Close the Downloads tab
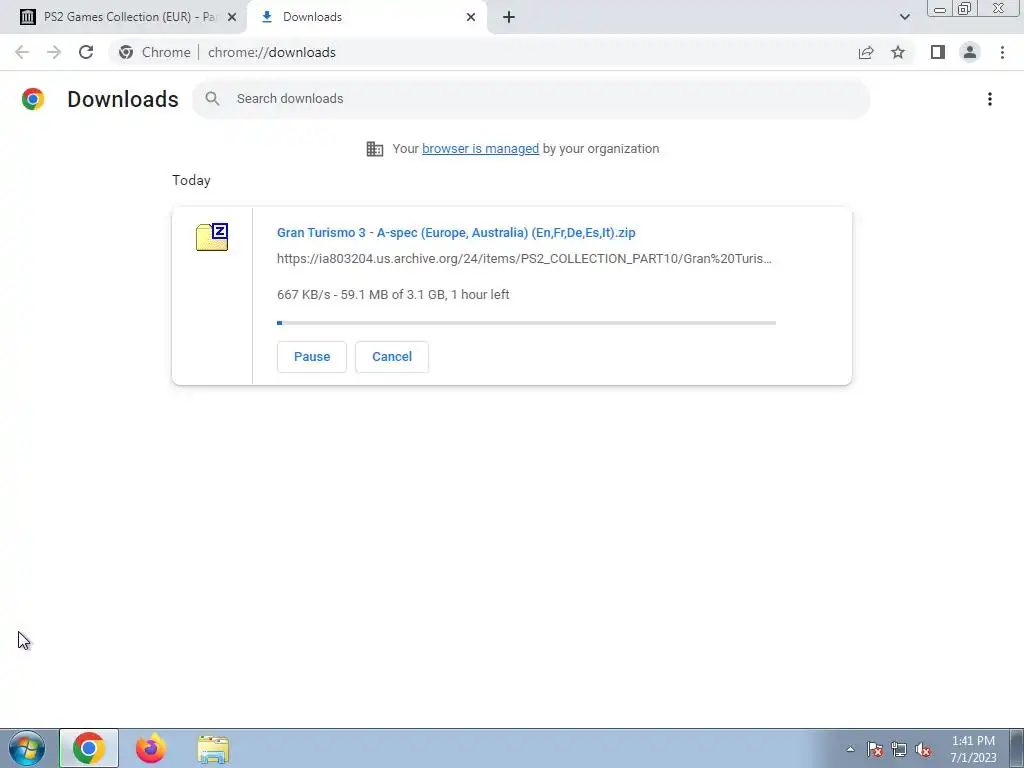The image size is (1024, 768). click(471, 17)
